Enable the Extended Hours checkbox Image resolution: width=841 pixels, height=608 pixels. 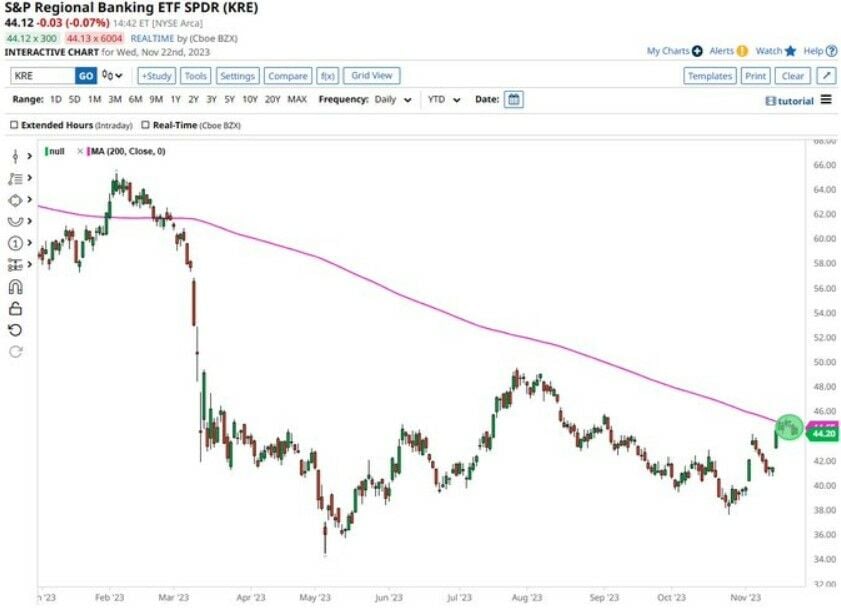(x=14, y=126)
